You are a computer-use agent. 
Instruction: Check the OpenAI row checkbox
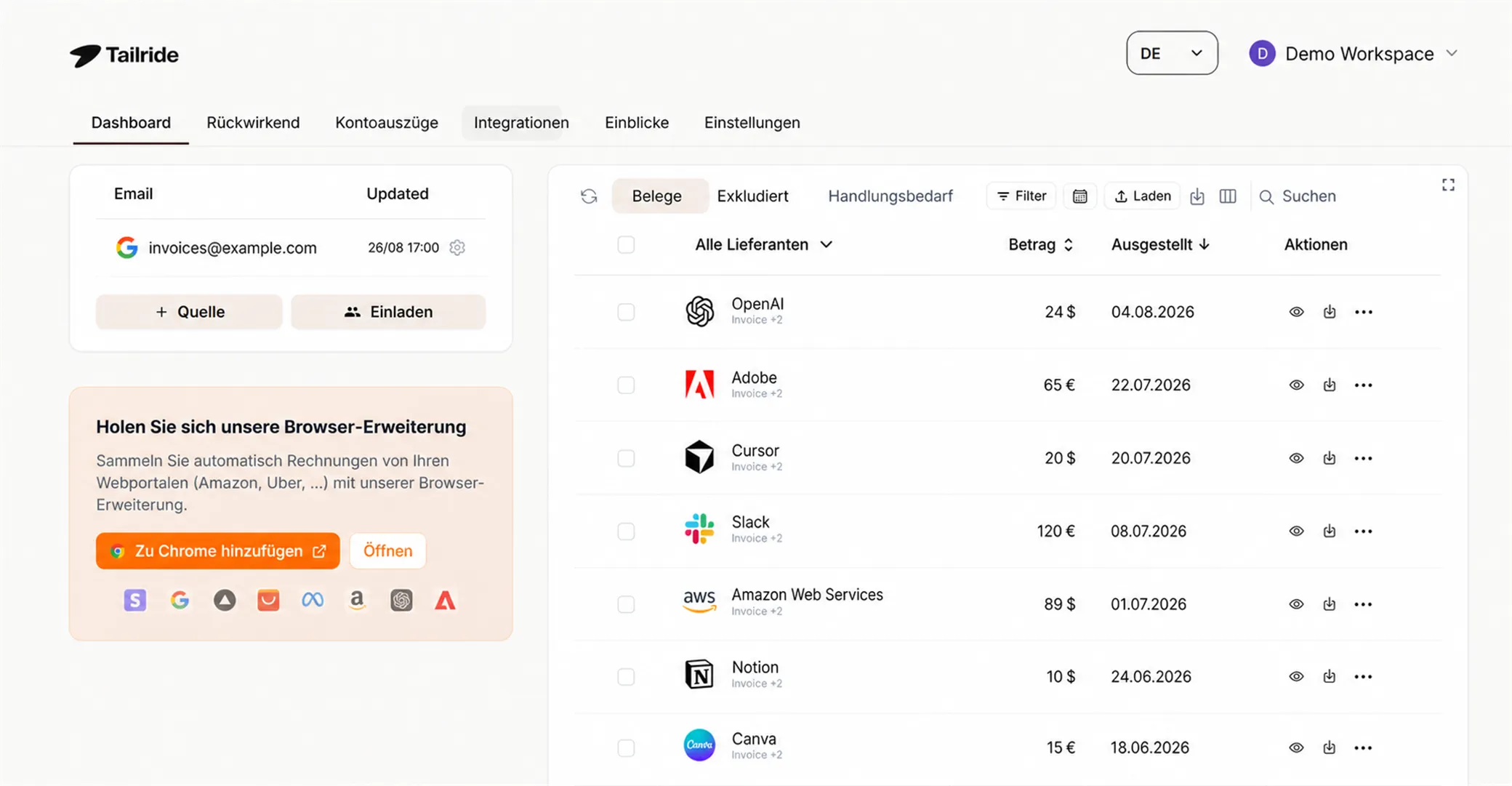(626, 312)
